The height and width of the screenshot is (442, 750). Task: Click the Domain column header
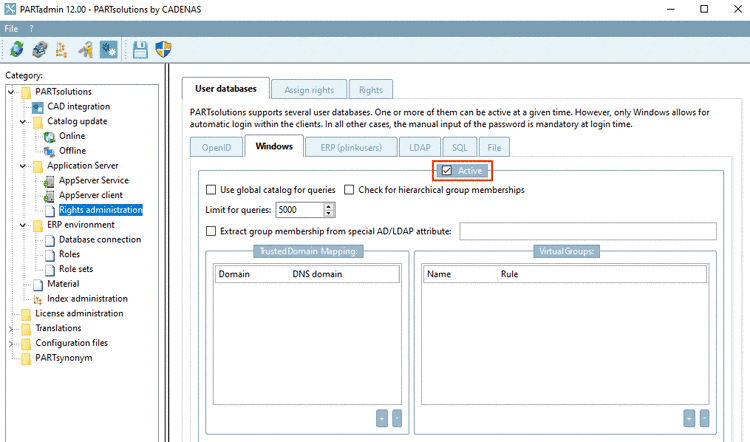(x=252, y=274)
